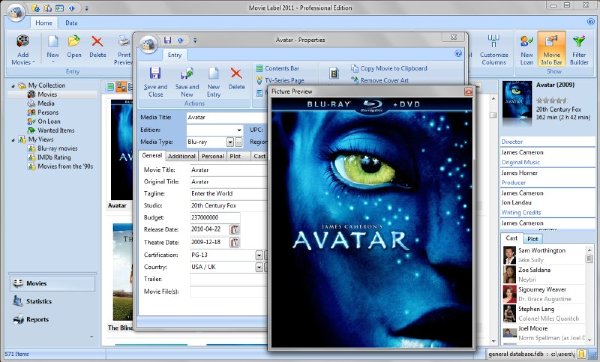Open Customize Columns in main ribbon

[494, 50]
